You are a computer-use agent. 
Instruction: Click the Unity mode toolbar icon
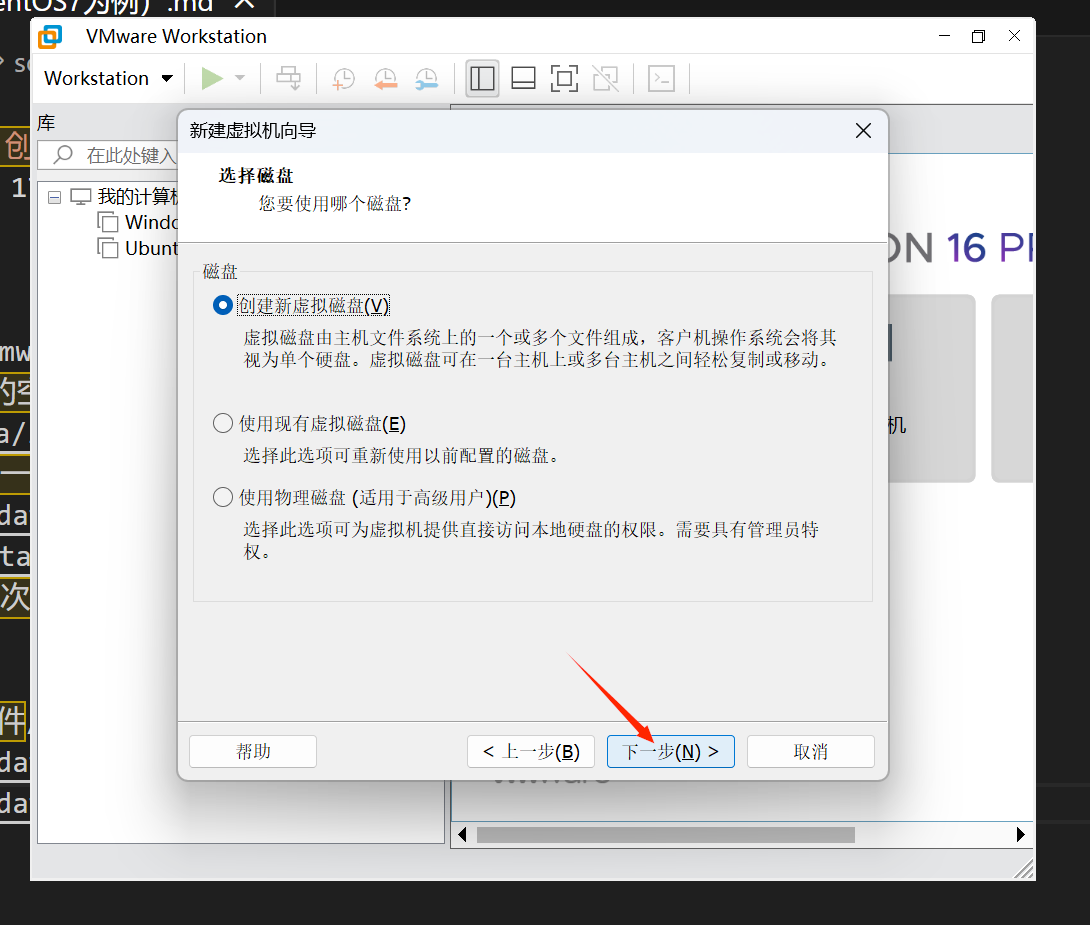(605, 79)
